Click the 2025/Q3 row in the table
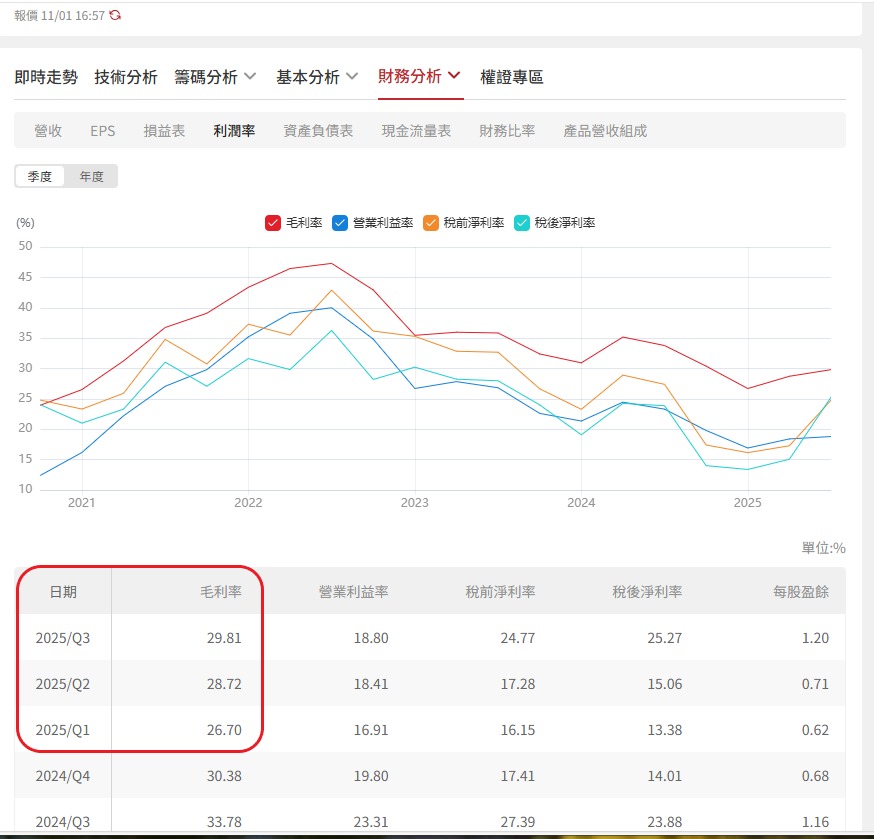 coord(430,638)
